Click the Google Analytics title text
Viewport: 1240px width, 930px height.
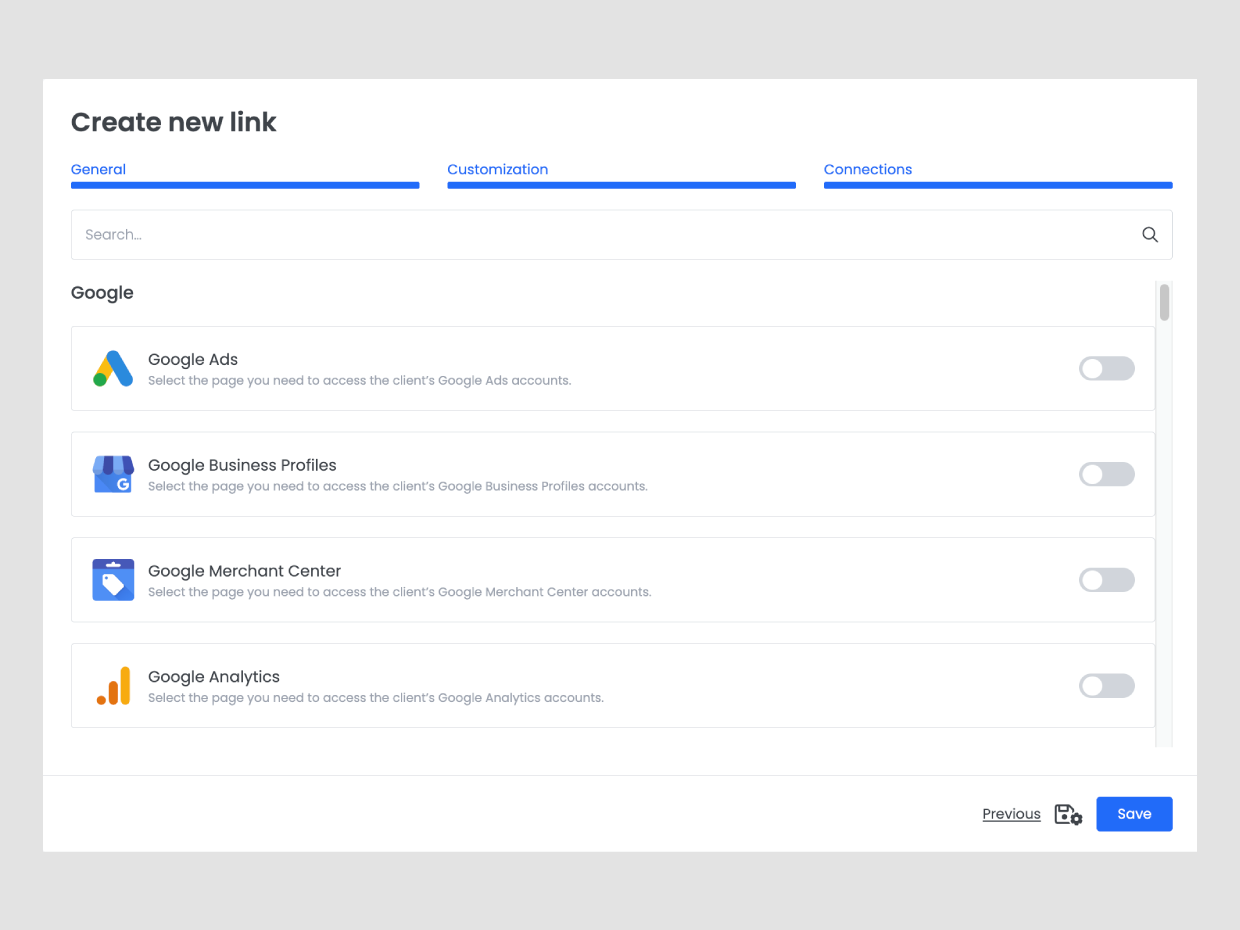214,677
